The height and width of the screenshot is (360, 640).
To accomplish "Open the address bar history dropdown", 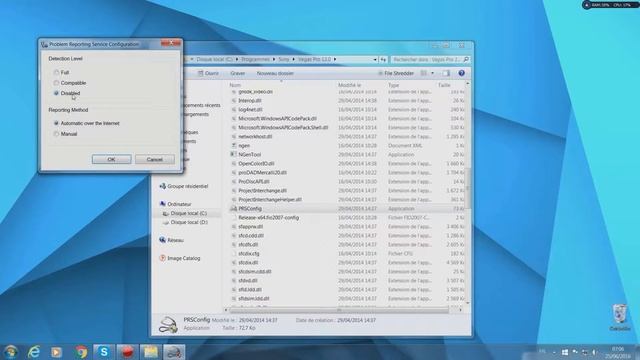I will click(x=375, y=60).
